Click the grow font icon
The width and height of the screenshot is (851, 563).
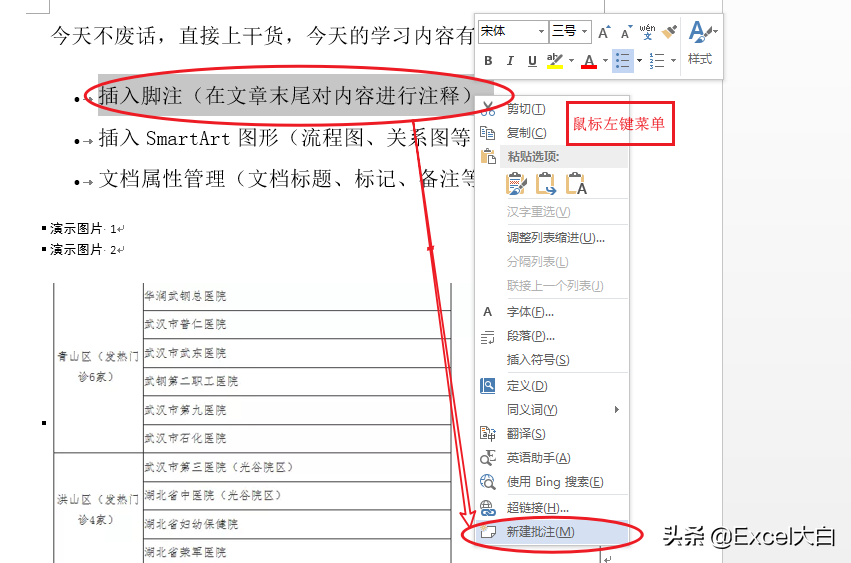coord(604,33)
